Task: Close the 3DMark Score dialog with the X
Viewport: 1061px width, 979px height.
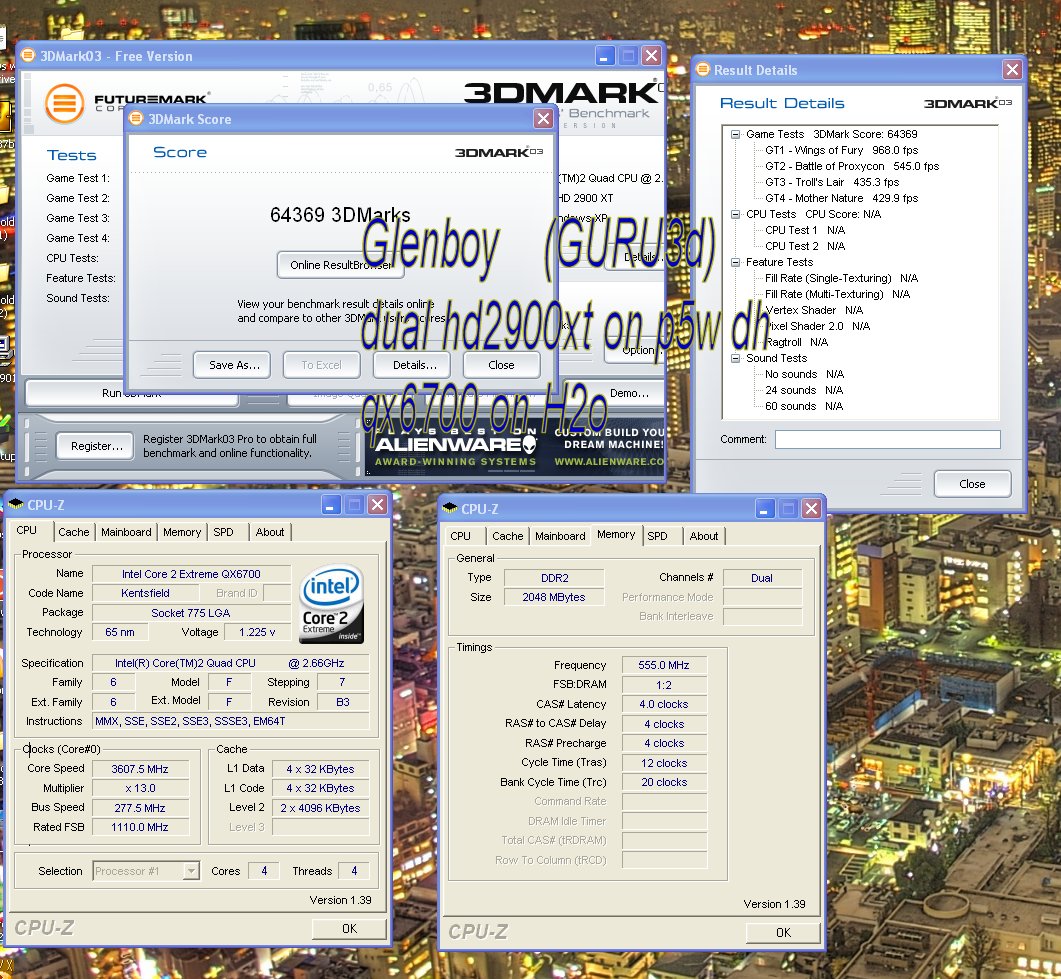Action: pyautogui.click(x=543, y=119)
